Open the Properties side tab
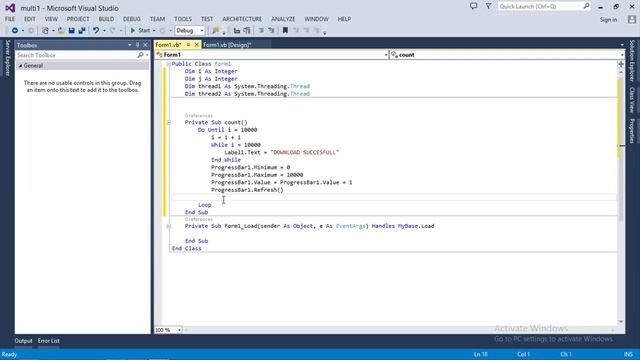640x360 pixels. [632, 131]
